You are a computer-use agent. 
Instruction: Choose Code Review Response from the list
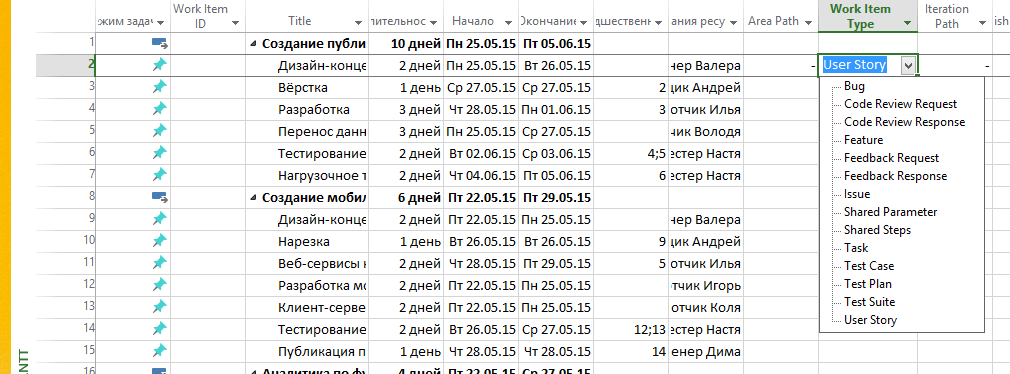pyautogui.click(x=904, y=122)
